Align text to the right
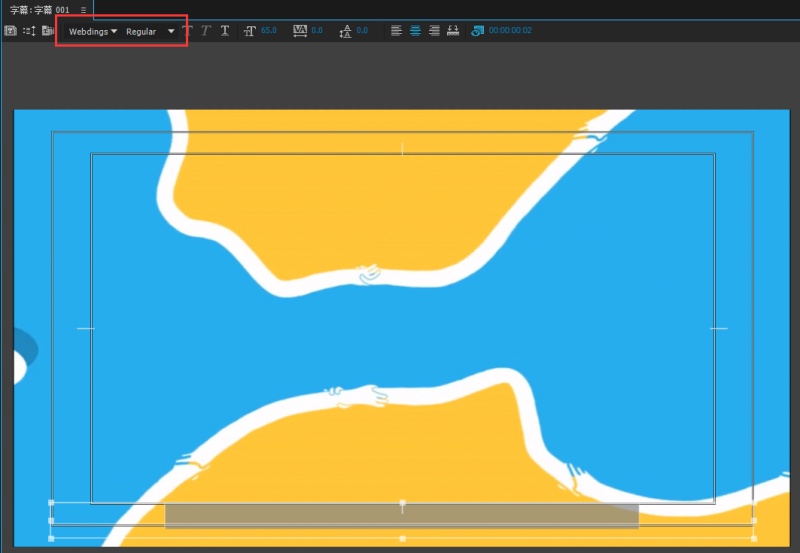The width and height of the screenshot is (800, 553). click(x=434, y=31)
